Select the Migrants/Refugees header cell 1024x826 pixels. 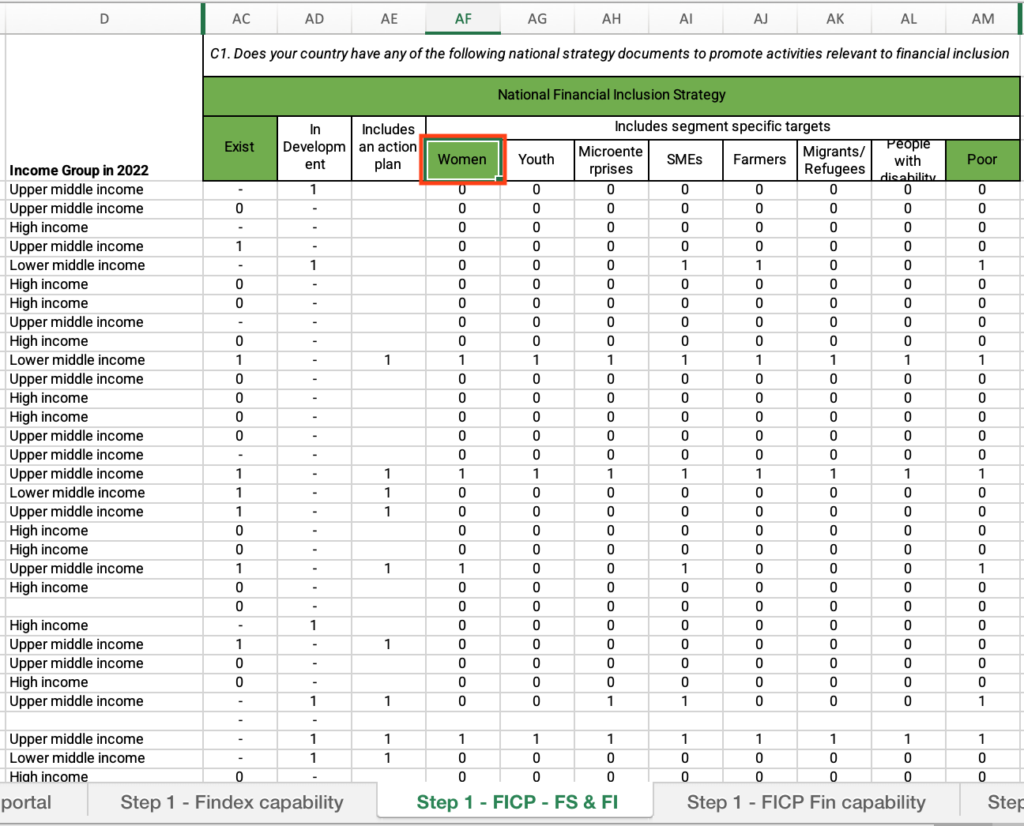pos(835,160)
